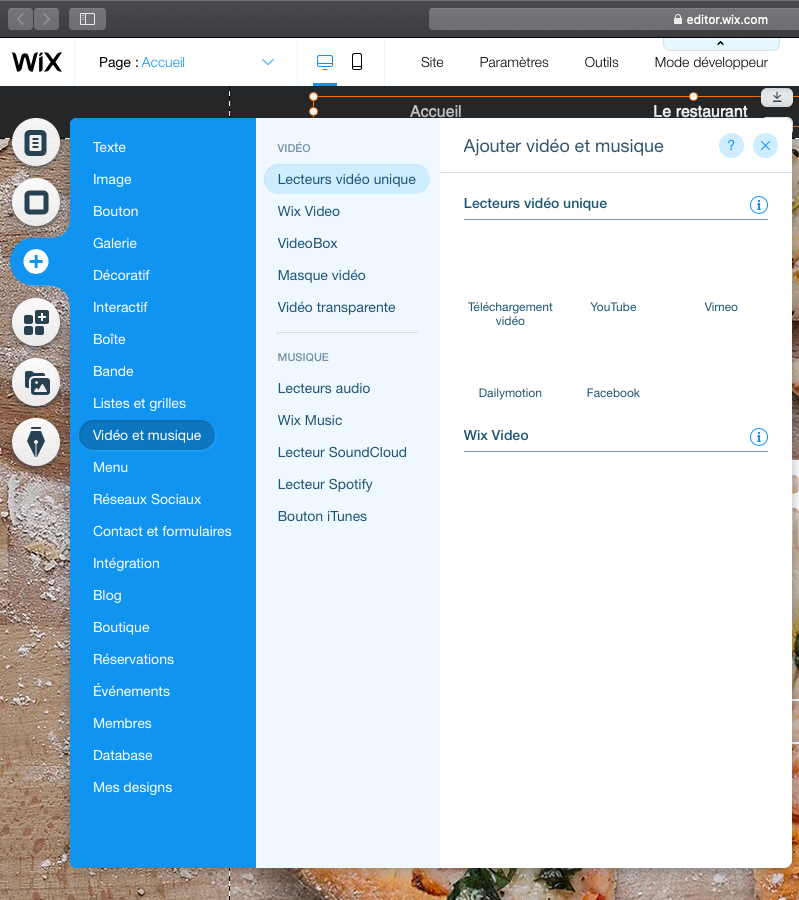
Task: Select Décoratif category
Action: [x=121, y=276]
